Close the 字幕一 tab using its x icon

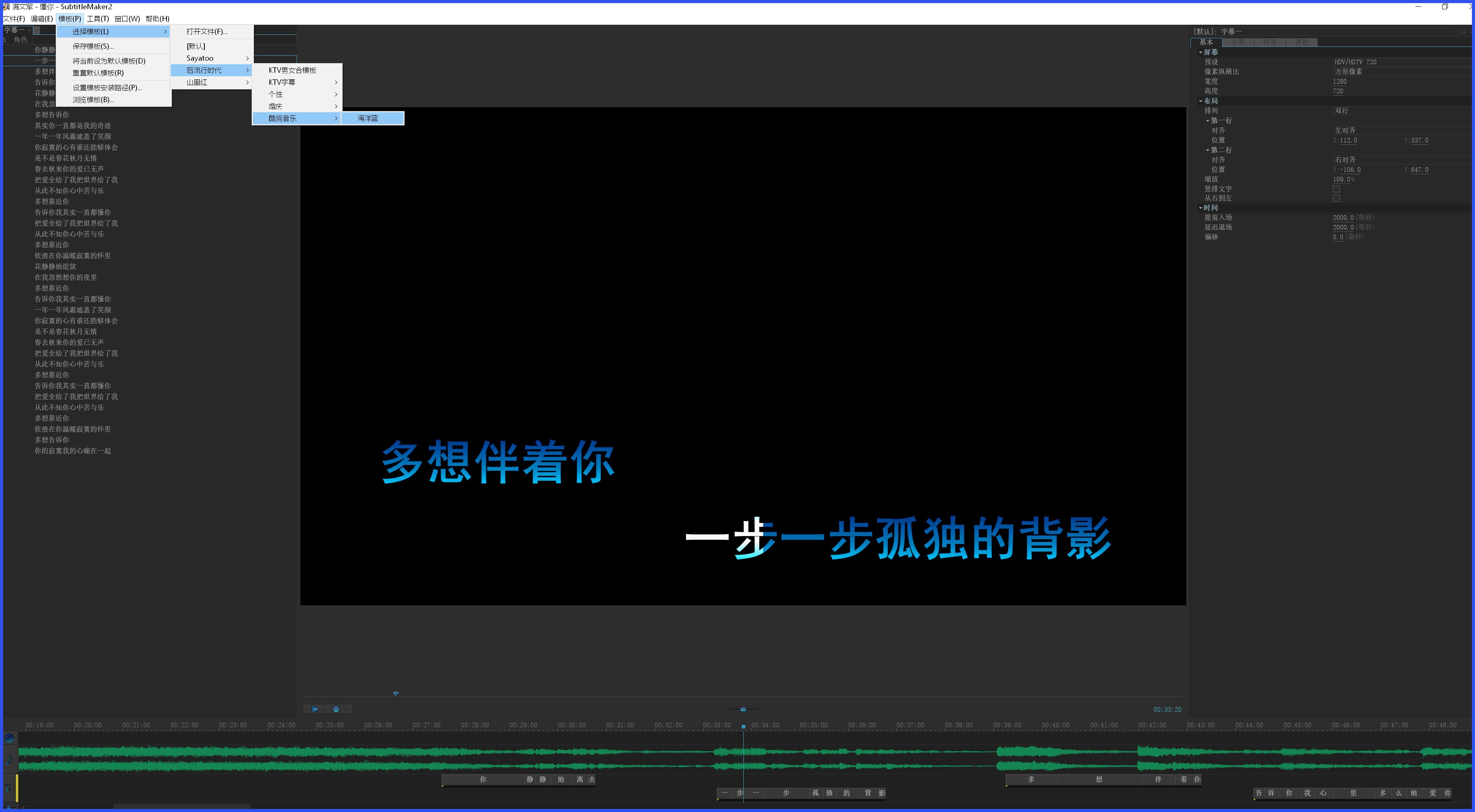point(29,30)
